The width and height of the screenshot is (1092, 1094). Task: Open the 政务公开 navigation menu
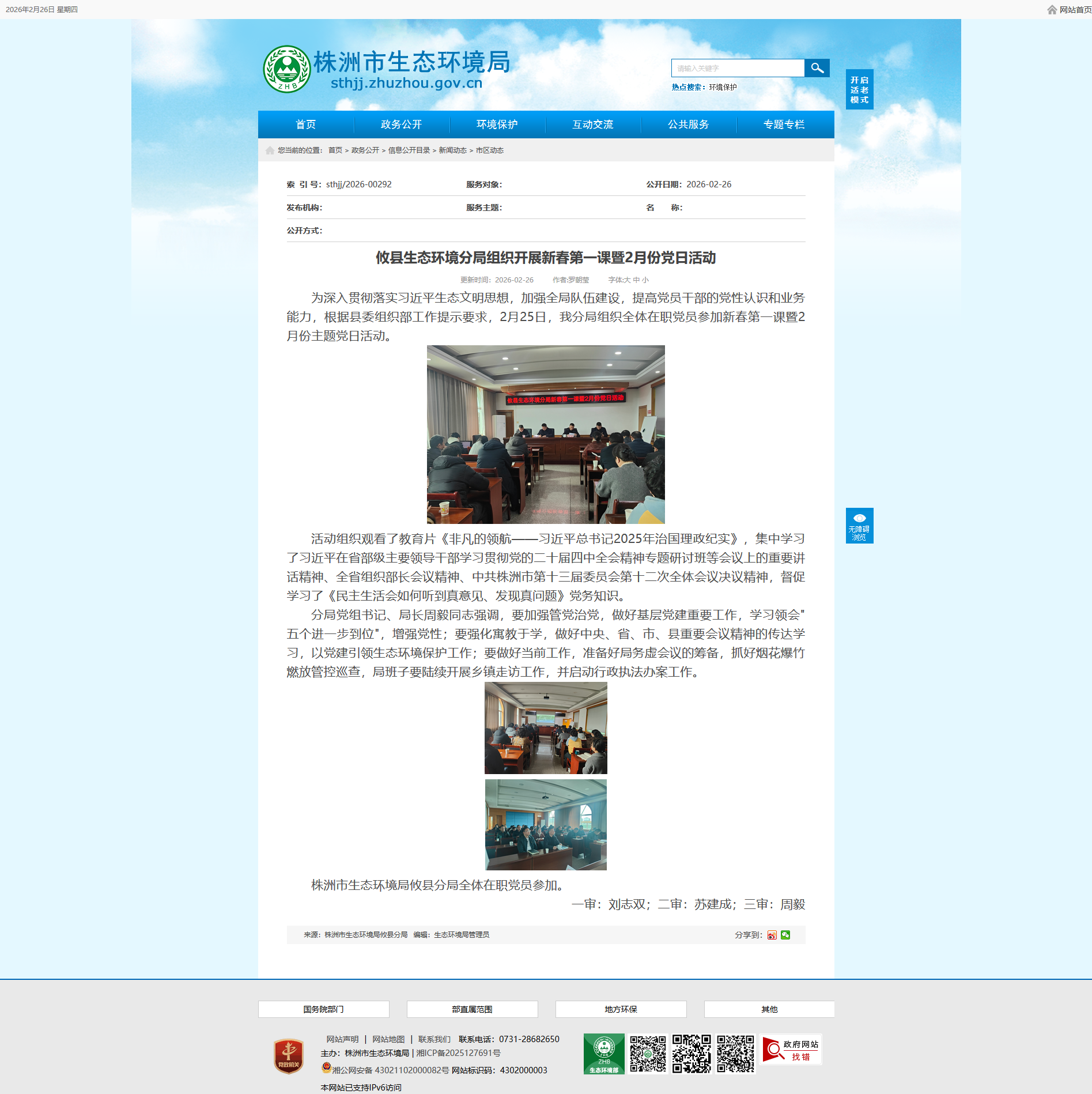point(401,125)
